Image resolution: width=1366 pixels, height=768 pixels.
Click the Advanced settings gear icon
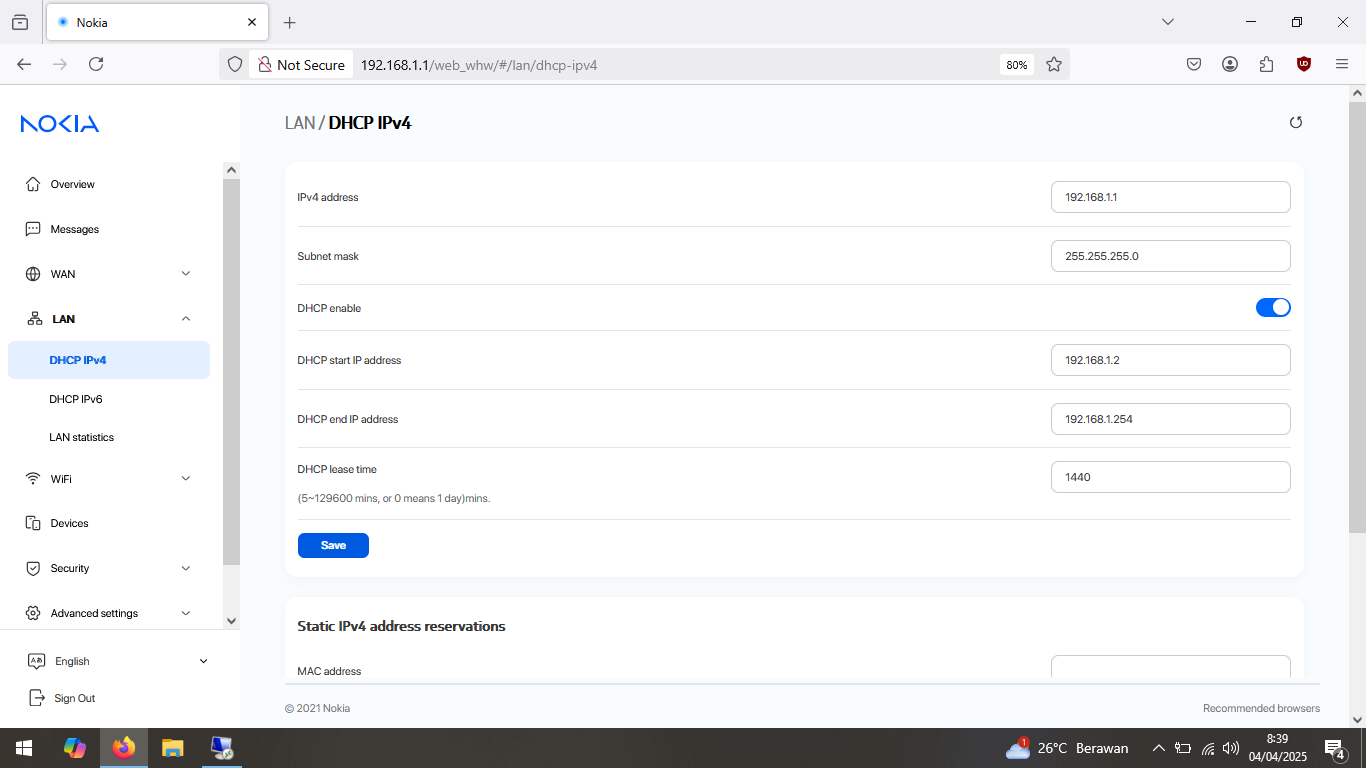click(33, 613)
